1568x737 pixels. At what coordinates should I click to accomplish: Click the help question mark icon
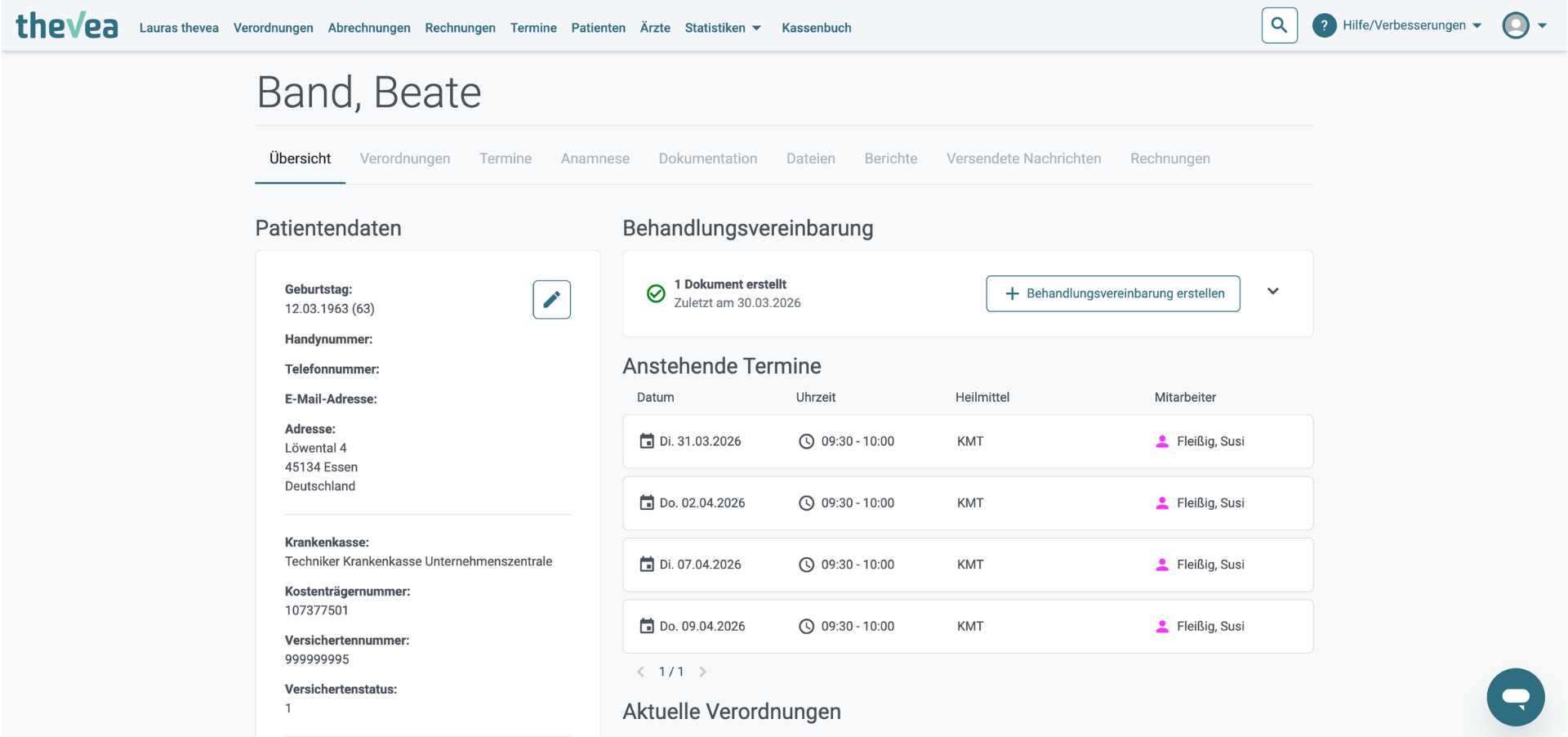click(1324, 25)
